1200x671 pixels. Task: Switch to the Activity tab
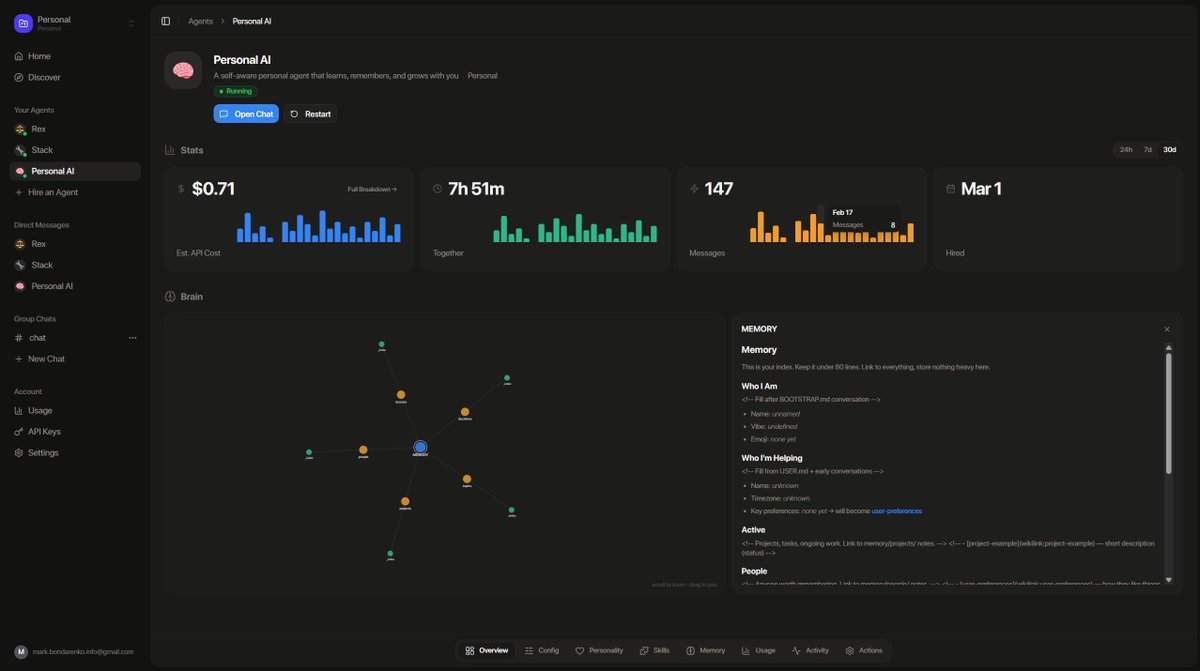click(811, 651)
